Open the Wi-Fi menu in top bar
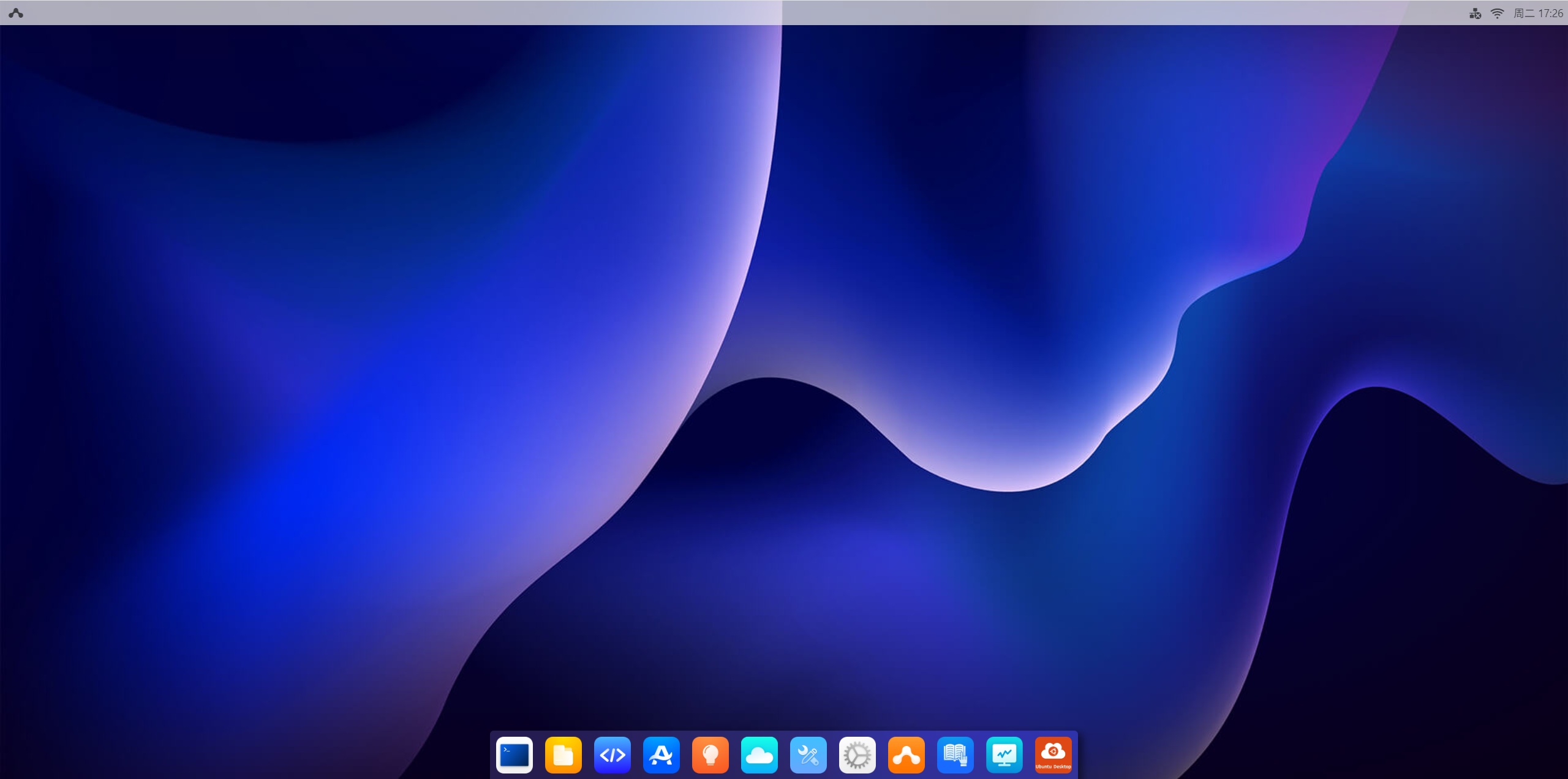 click(x=1497, y=13)
